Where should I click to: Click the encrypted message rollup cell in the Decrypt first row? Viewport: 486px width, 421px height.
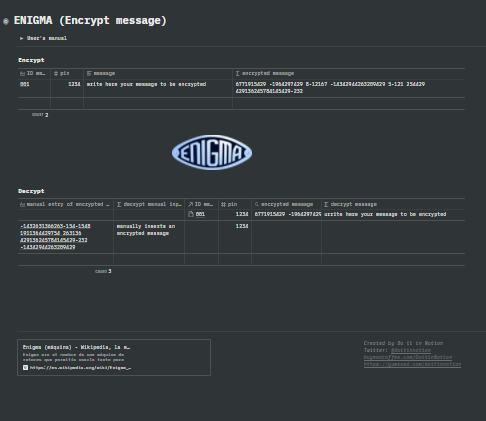[x=286, y=215]
